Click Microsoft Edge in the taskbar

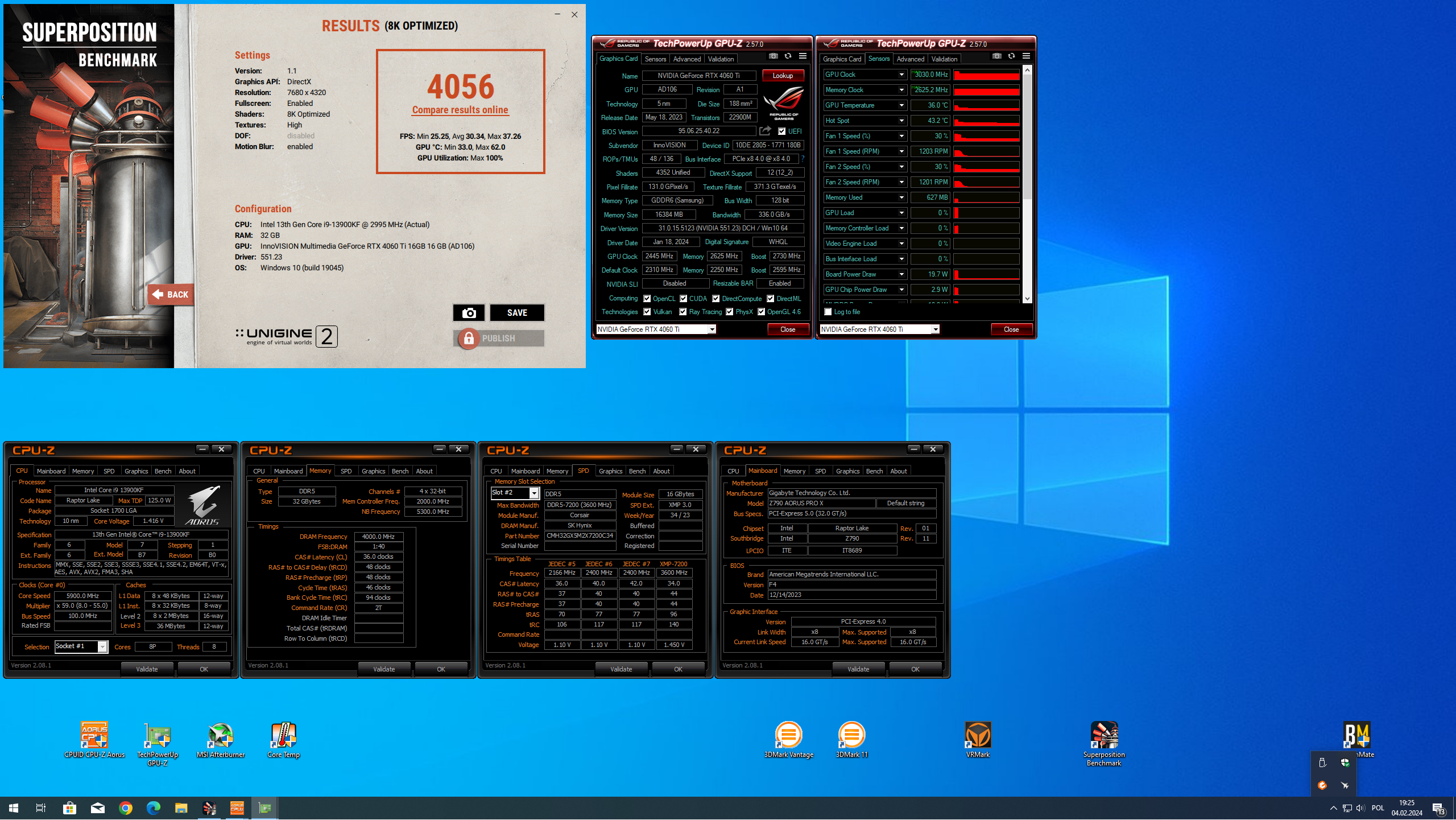point(154,808)
